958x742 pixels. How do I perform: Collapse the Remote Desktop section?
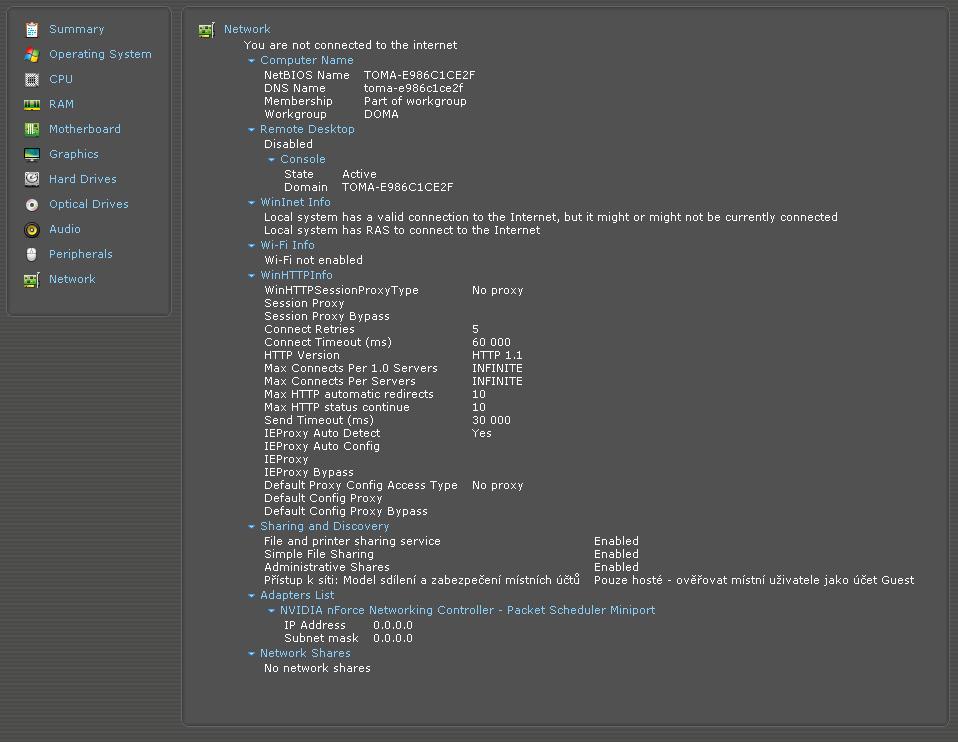[x=252, y=130]
